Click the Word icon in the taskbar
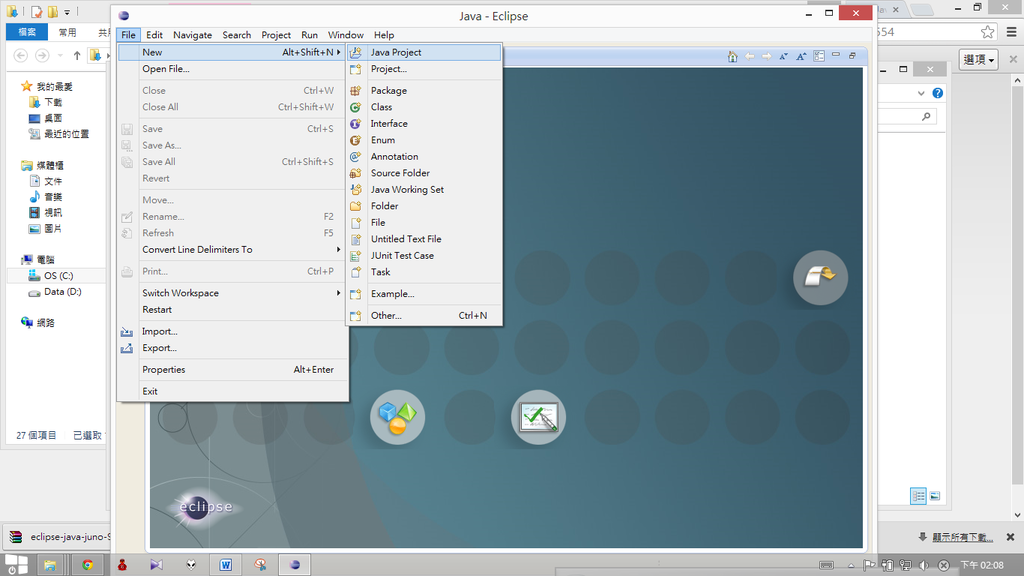 tap(225, 565)
